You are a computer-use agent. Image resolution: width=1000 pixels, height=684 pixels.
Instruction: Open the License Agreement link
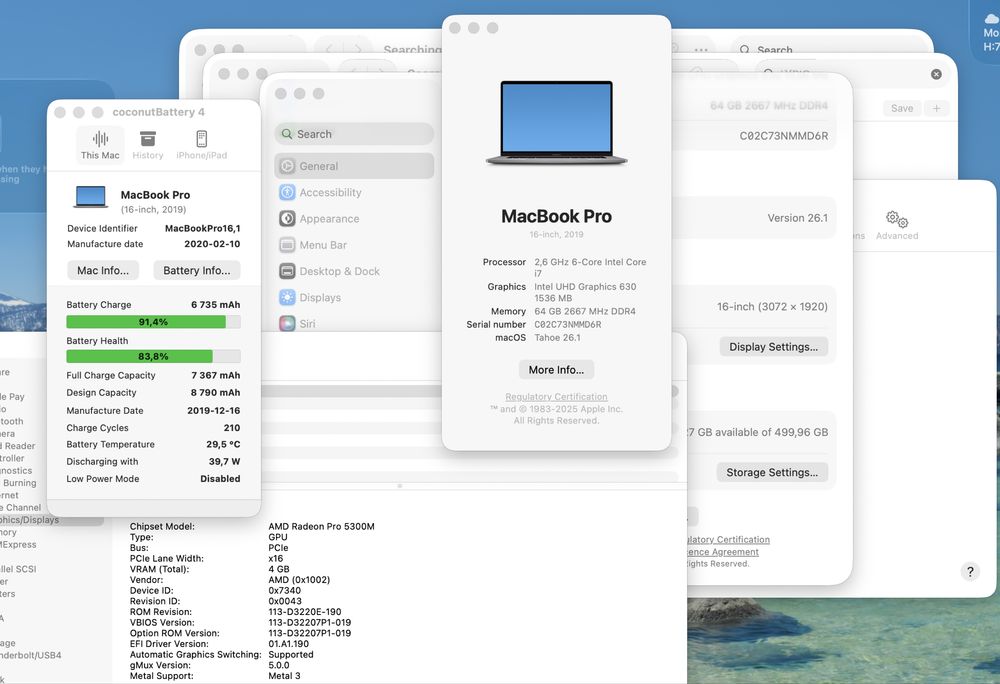click(723, 552)
